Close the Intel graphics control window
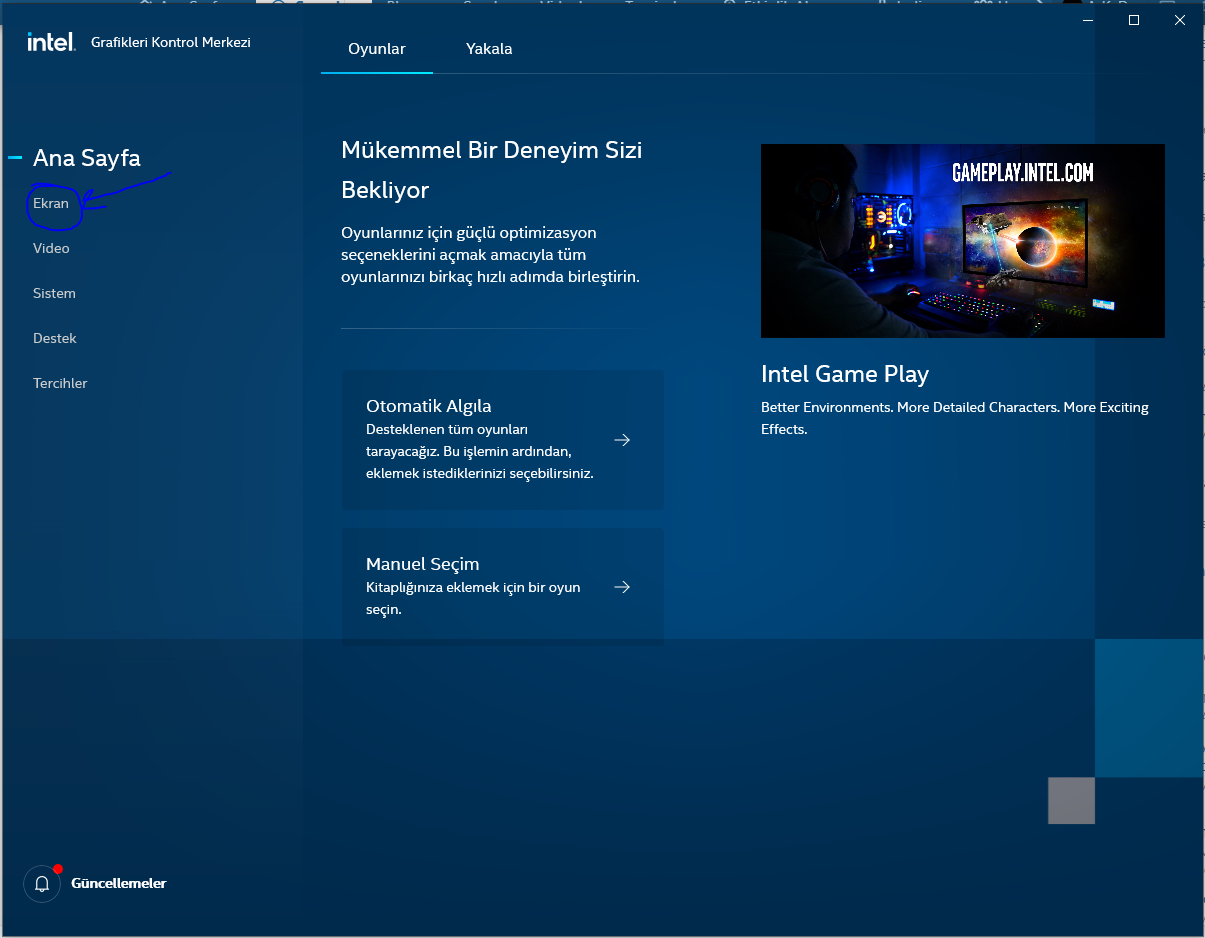The height and width of the screenshot is (938, 1205). [x=1180, y=20]
